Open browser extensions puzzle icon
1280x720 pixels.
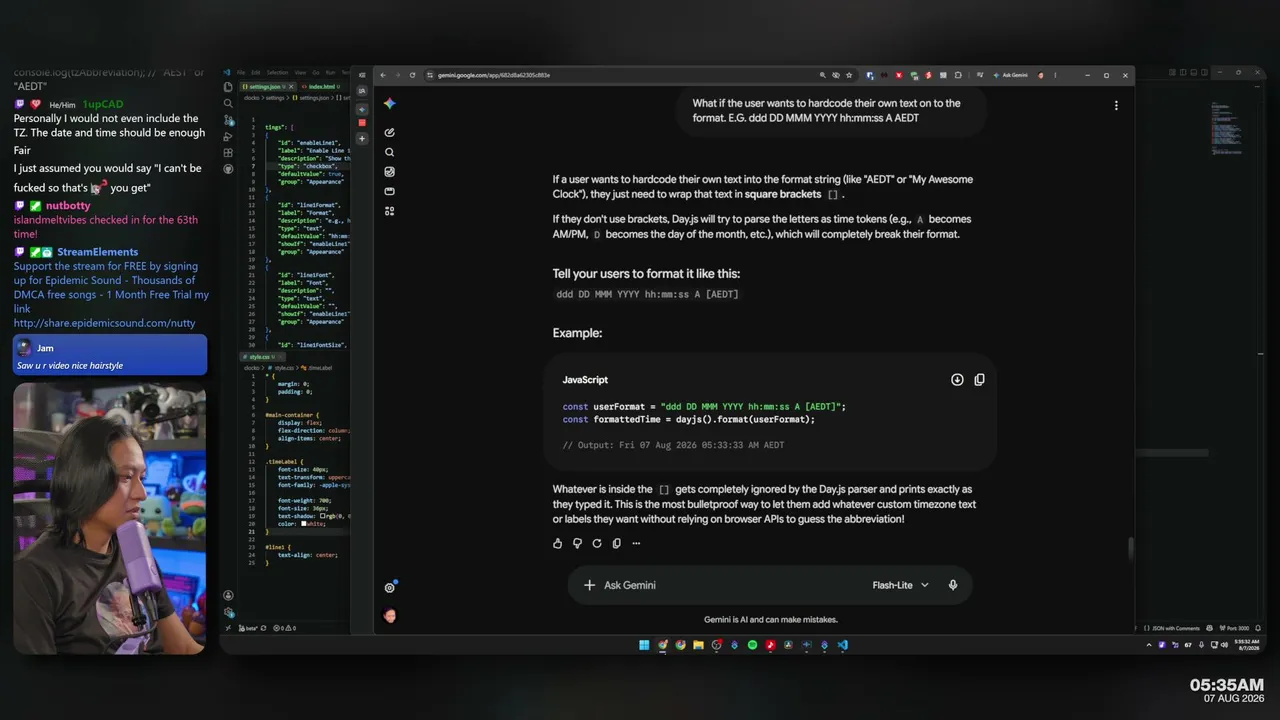pos(958,75)
